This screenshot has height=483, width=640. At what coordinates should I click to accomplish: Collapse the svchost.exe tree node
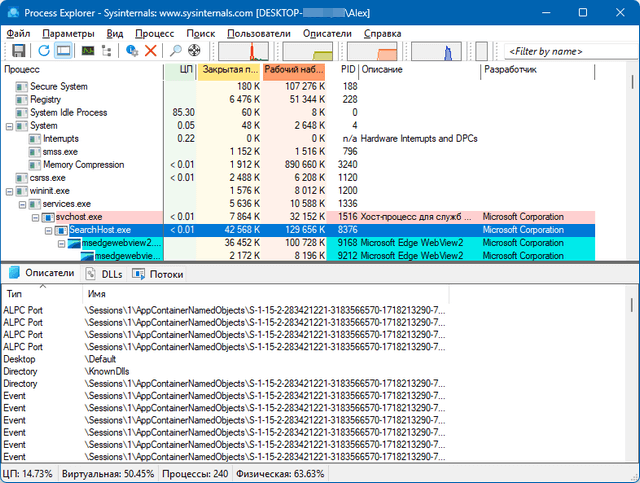pyautogui.click(x=36, y=218)
